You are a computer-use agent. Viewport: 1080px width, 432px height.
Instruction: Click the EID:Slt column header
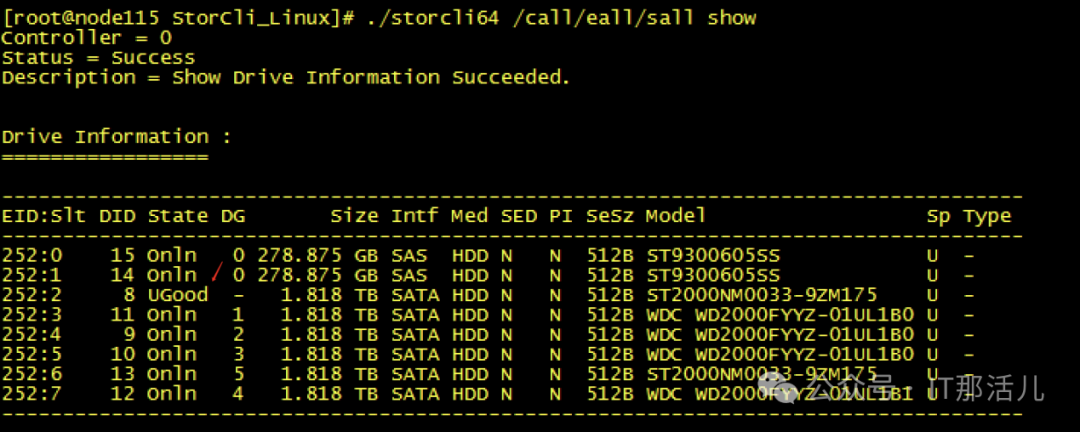(45, 216)
